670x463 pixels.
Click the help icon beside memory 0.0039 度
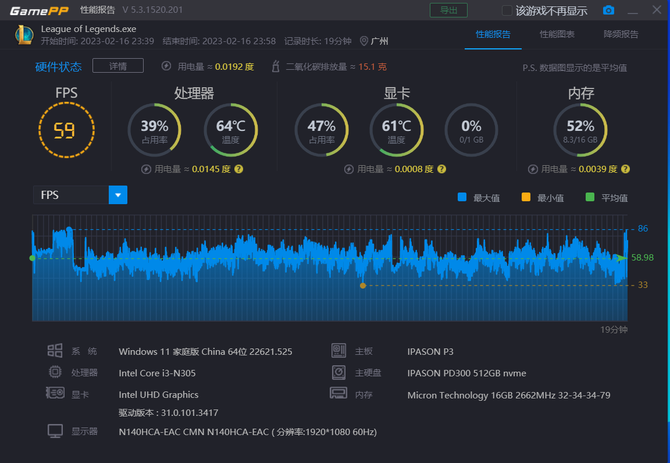click(625, 169)
